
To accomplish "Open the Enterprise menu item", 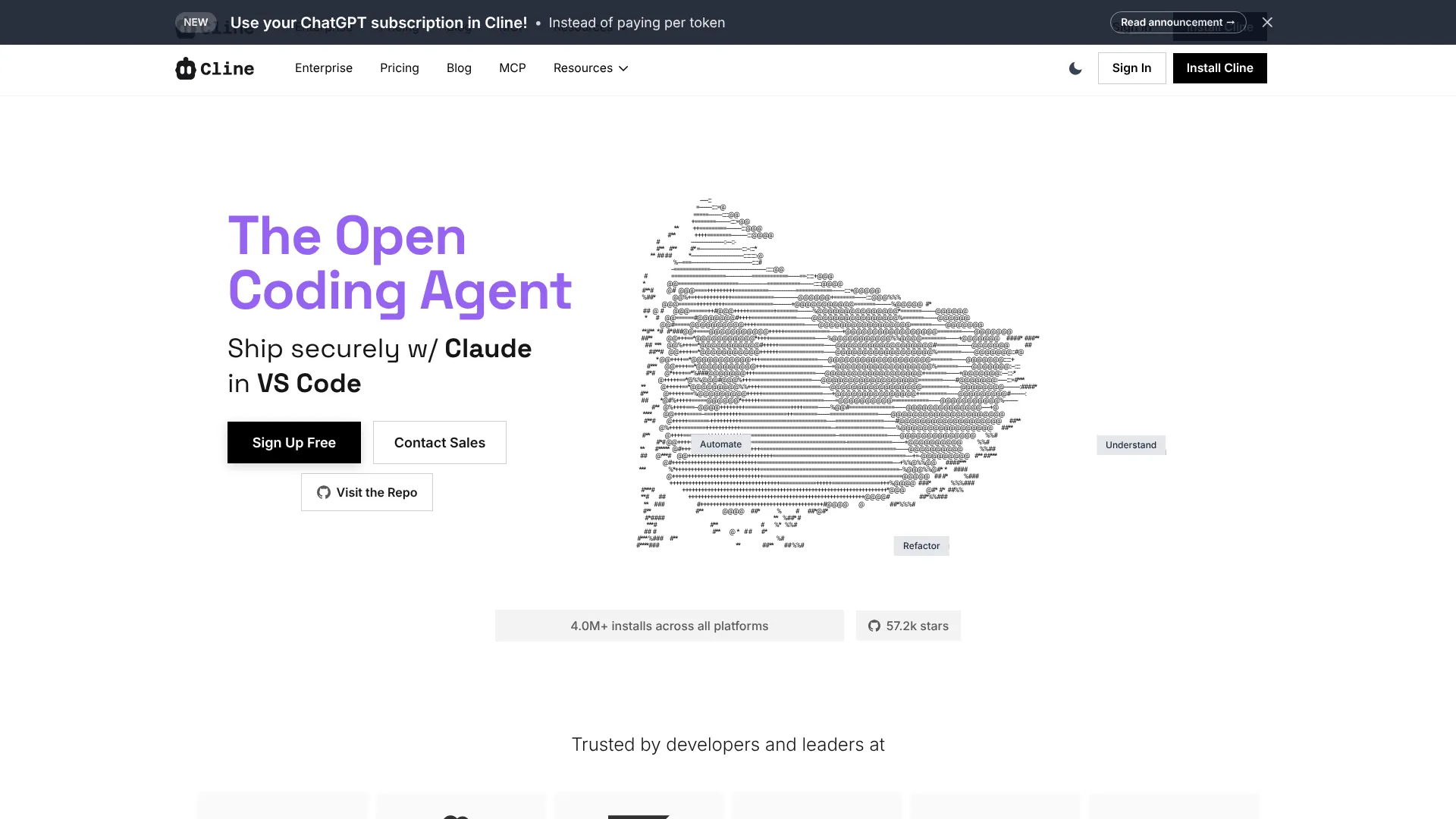I will click(324, 68).
